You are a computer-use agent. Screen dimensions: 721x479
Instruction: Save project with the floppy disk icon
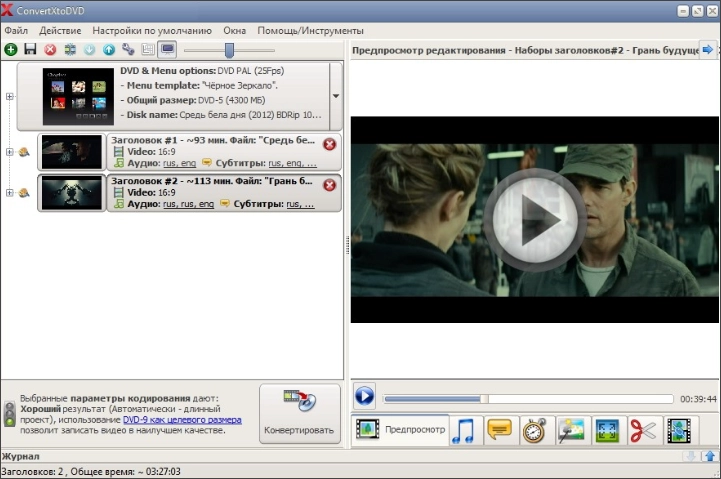[30, 49]
